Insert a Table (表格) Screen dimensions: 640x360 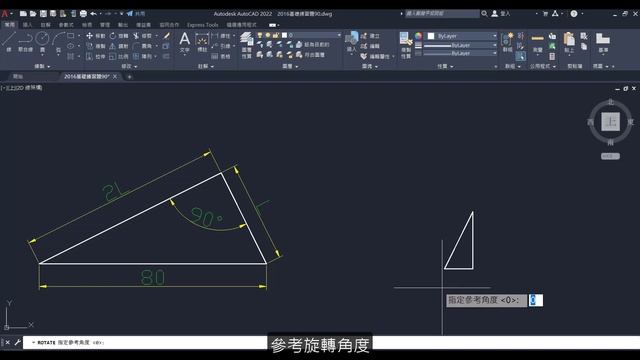[222, 56]
